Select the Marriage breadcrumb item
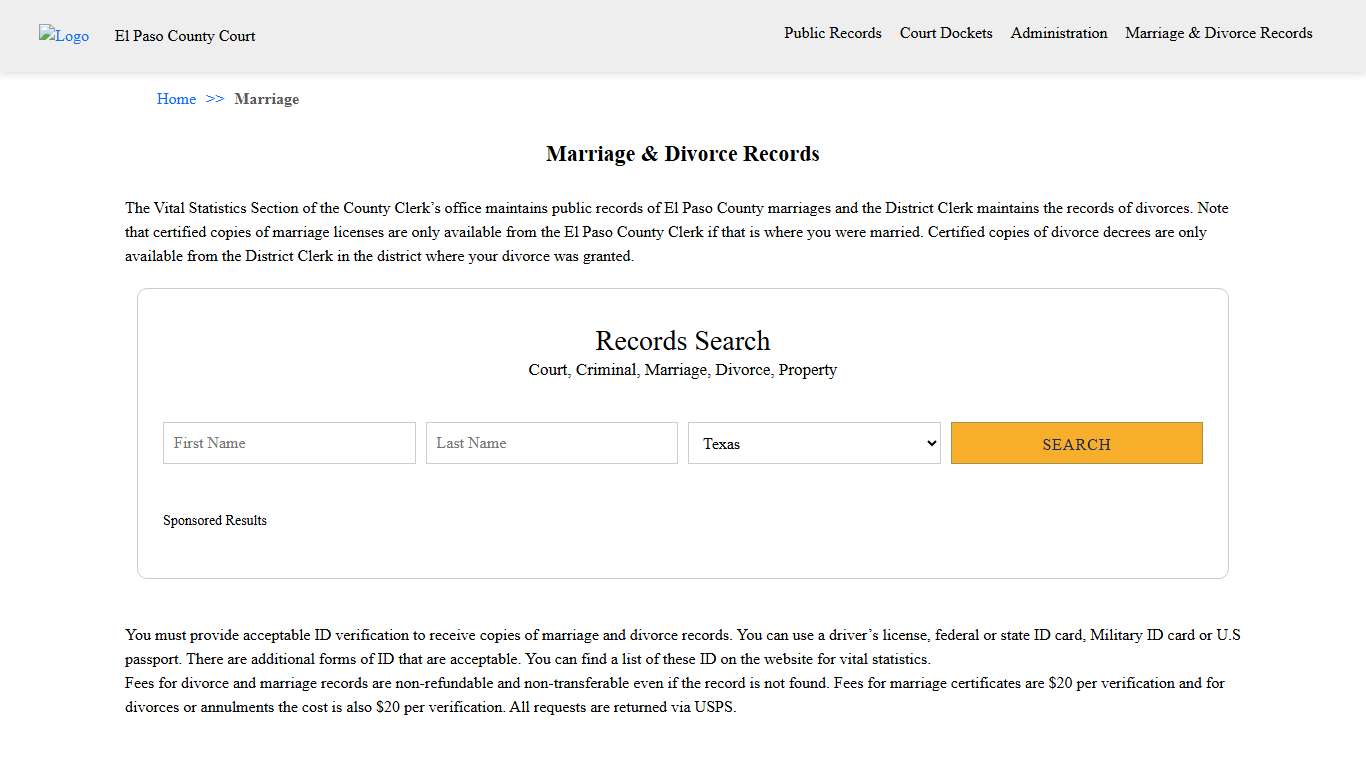The height and width of the screenshot is (768, 1366). (x=266, y=99)
